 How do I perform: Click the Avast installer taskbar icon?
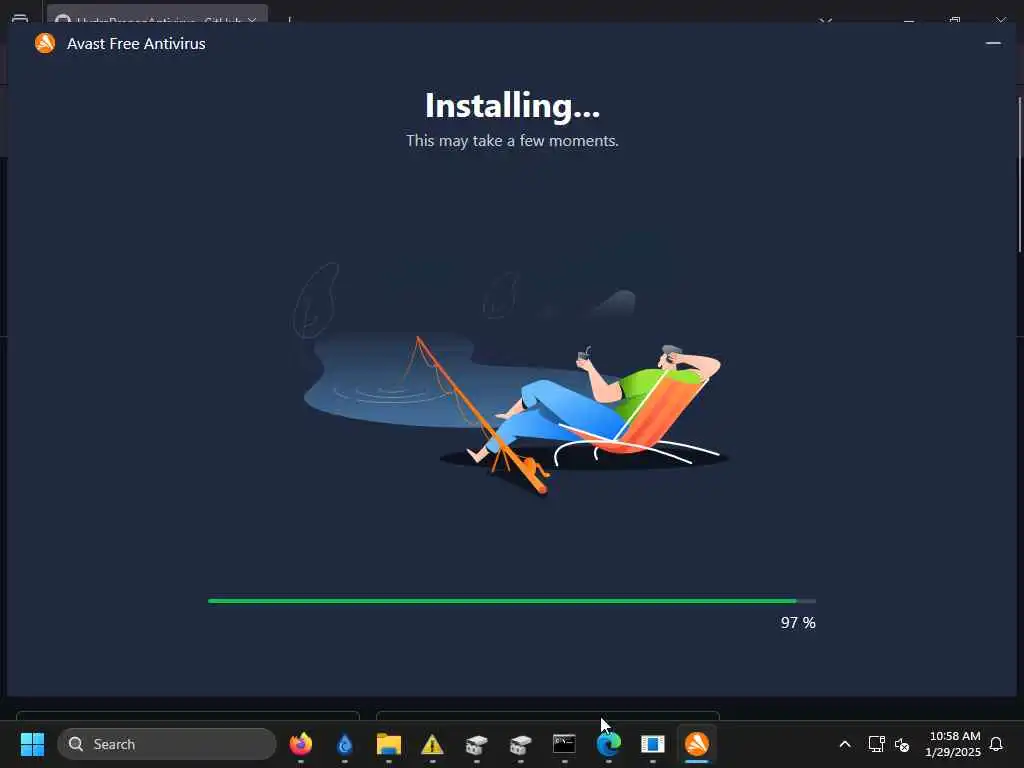pos(697,744)
